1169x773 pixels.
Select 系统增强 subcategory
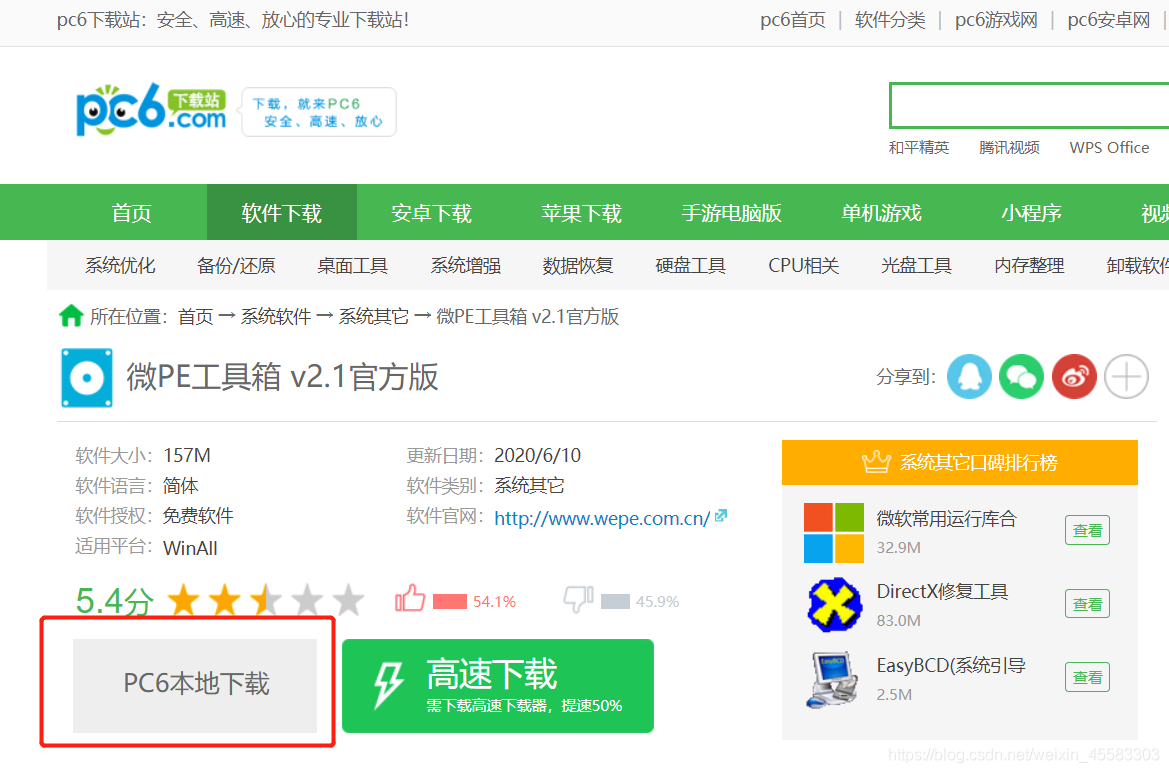point(466,265)
